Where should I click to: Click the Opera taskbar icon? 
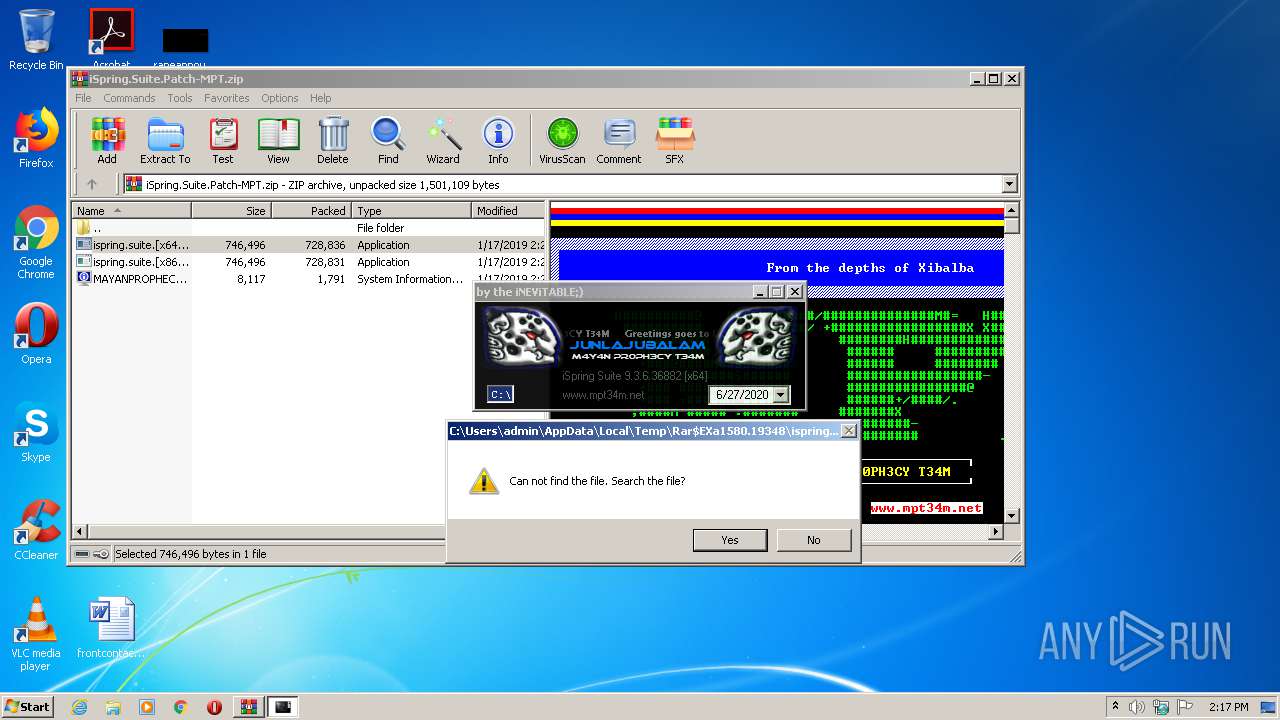point(214,707)
